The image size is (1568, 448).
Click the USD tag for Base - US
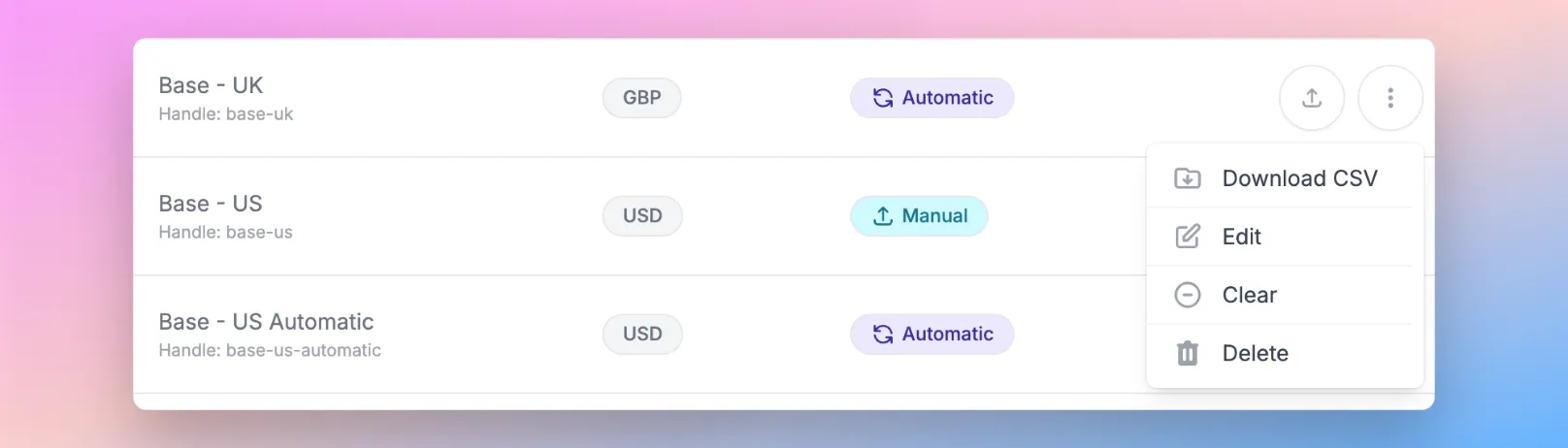[642, 216]
